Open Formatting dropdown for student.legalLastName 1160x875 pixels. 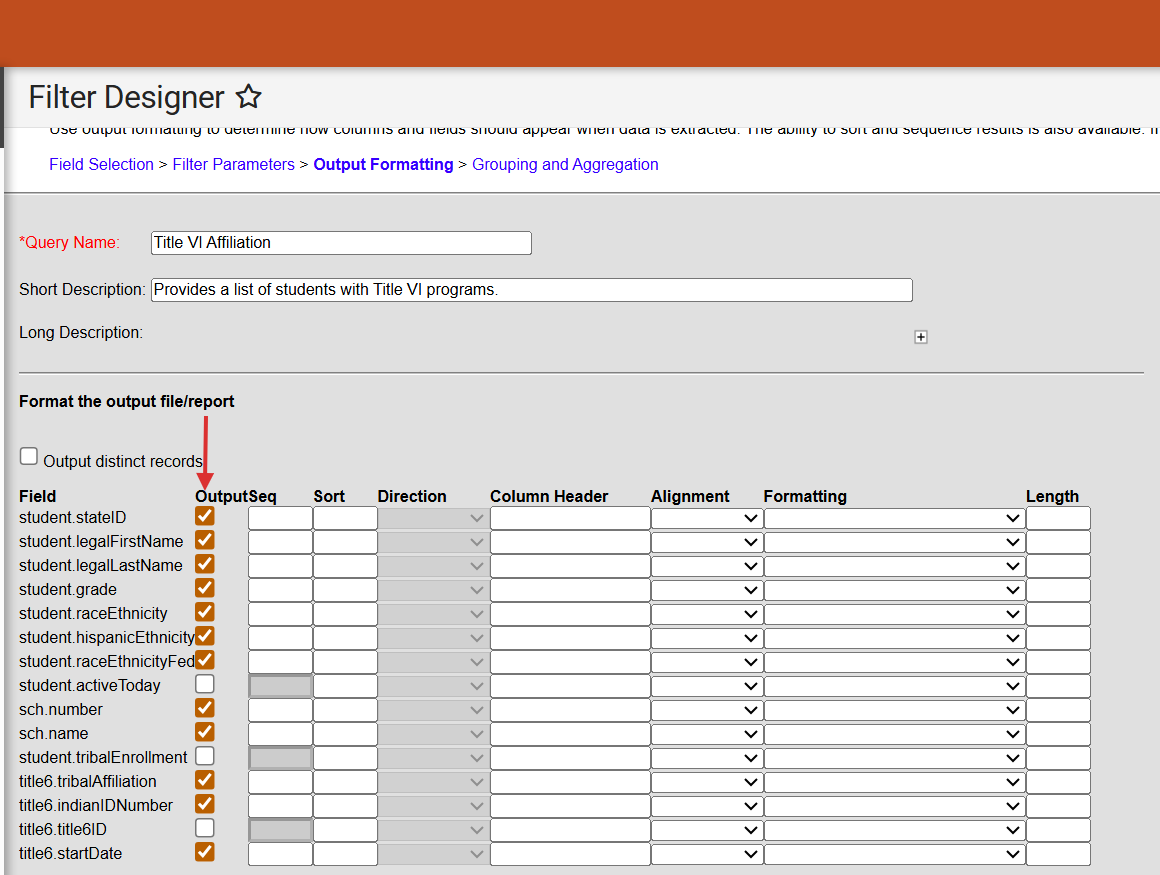[894, 567]
